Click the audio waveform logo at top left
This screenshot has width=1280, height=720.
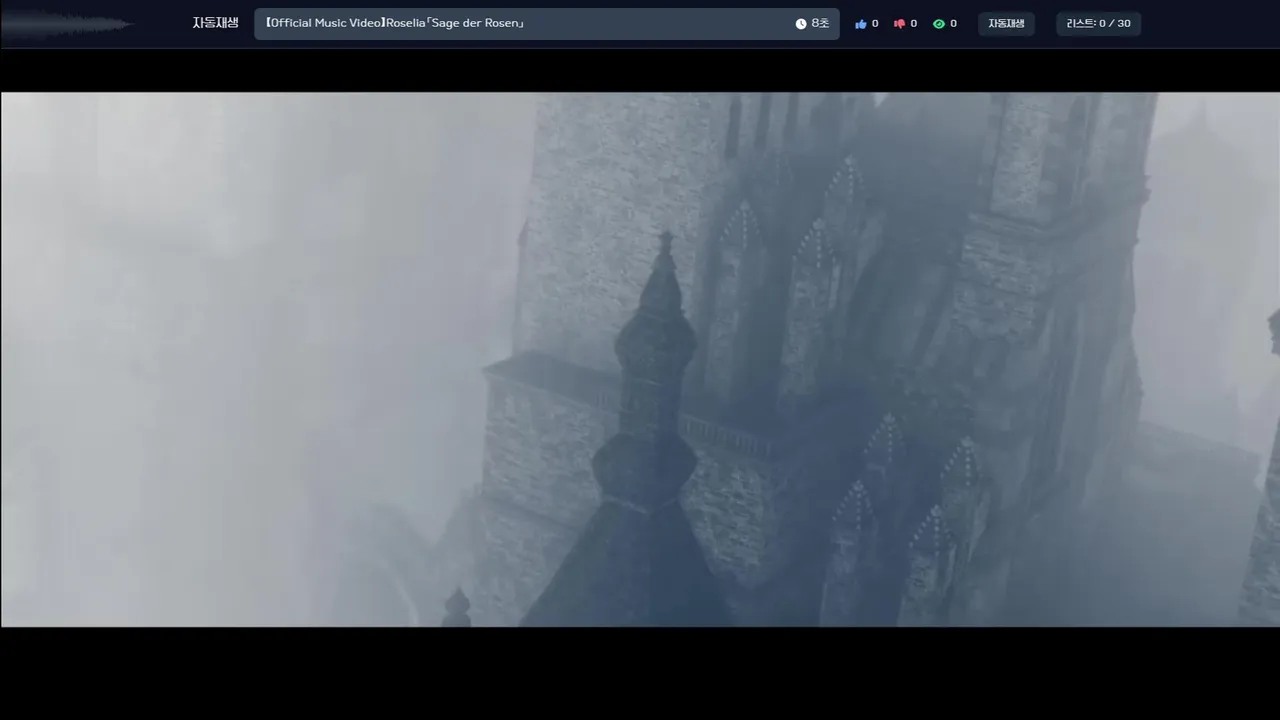click(x=66, y=24)
